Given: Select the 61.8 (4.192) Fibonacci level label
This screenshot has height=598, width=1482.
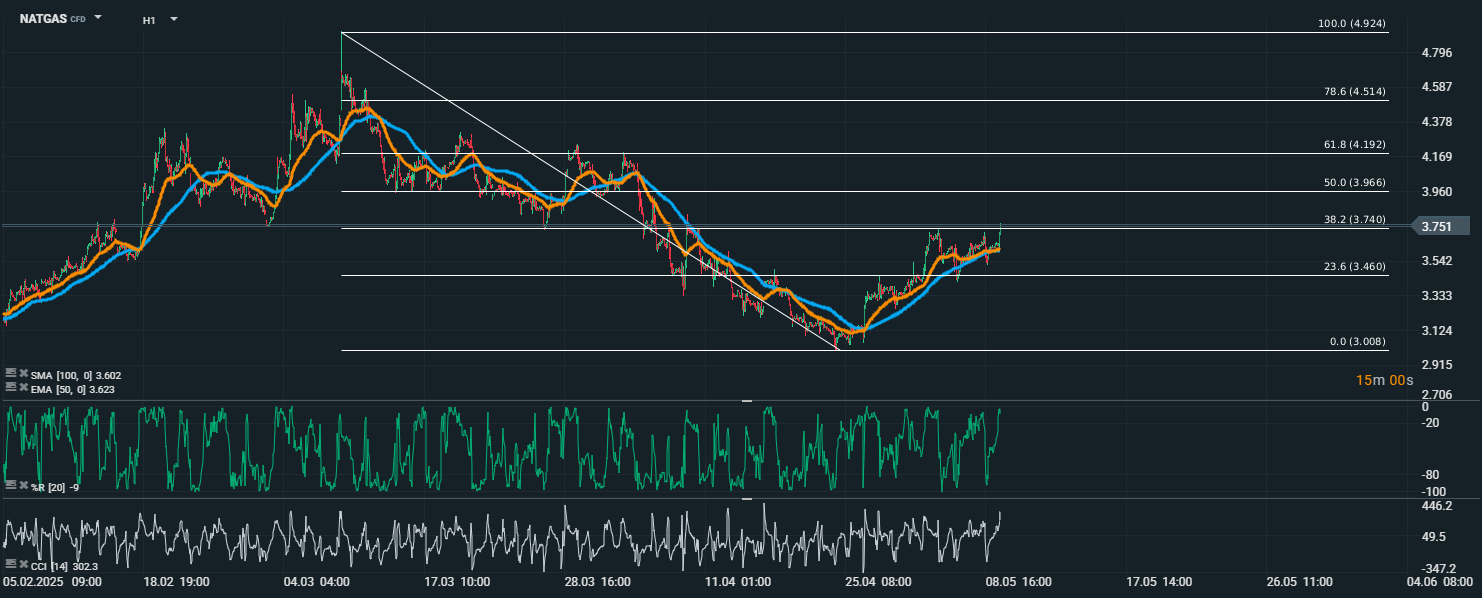Looking at the screenshot, I should pos(1355,145).
